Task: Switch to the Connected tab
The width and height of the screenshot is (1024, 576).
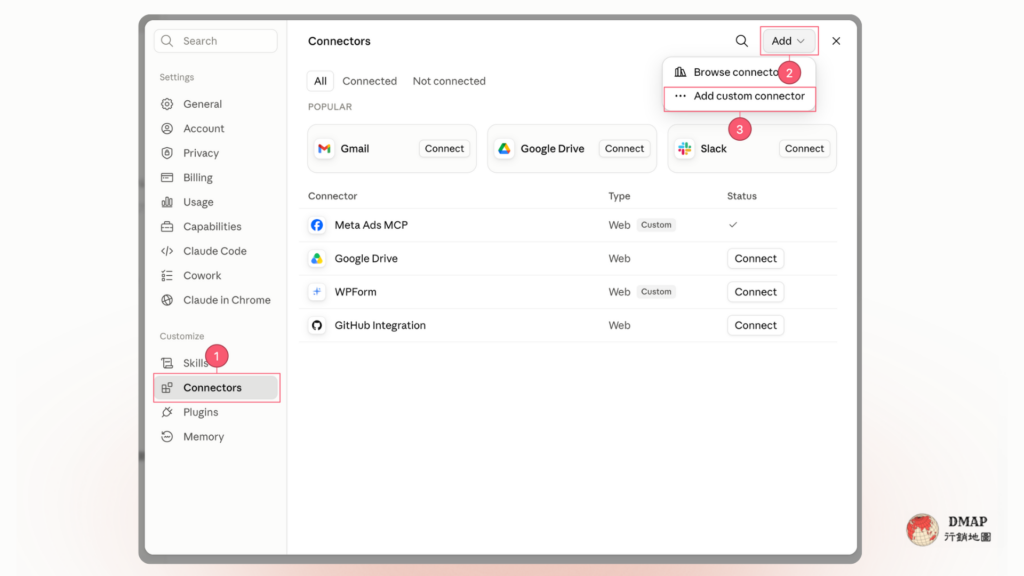Action: click(370, 81)
